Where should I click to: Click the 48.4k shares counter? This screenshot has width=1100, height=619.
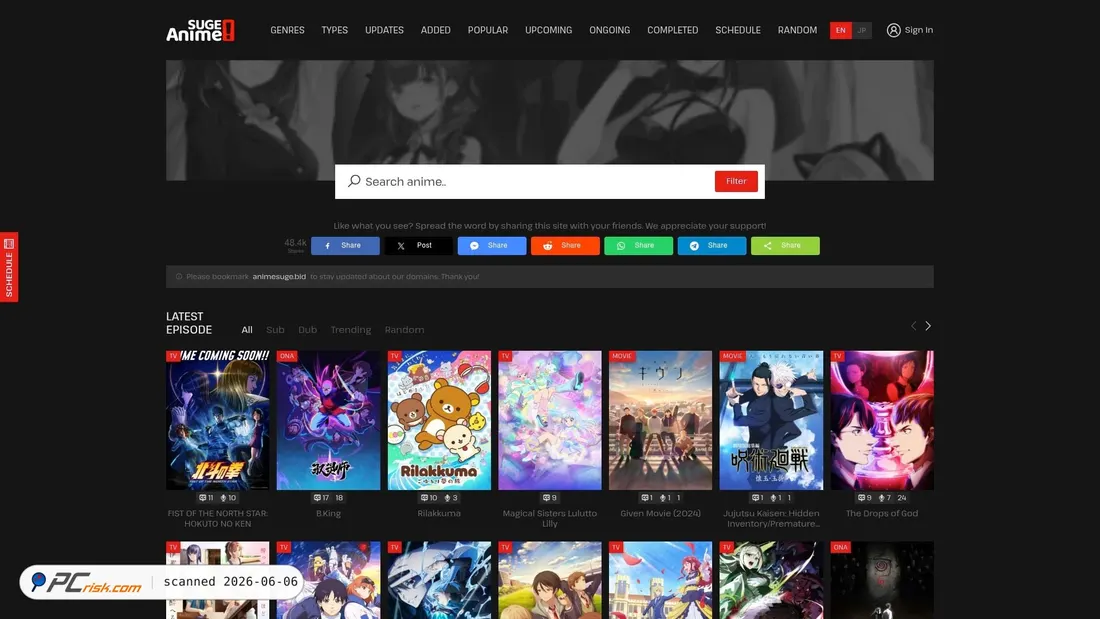(x=295, y=245)
